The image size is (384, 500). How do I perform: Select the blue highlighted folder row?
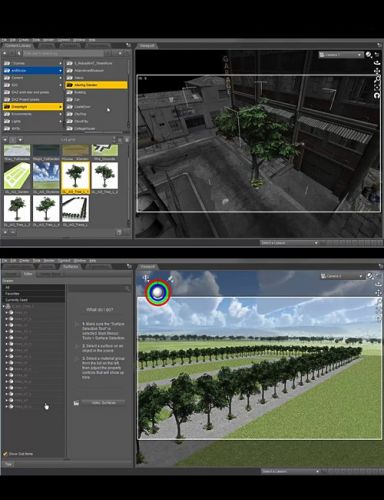coord(33,71)
